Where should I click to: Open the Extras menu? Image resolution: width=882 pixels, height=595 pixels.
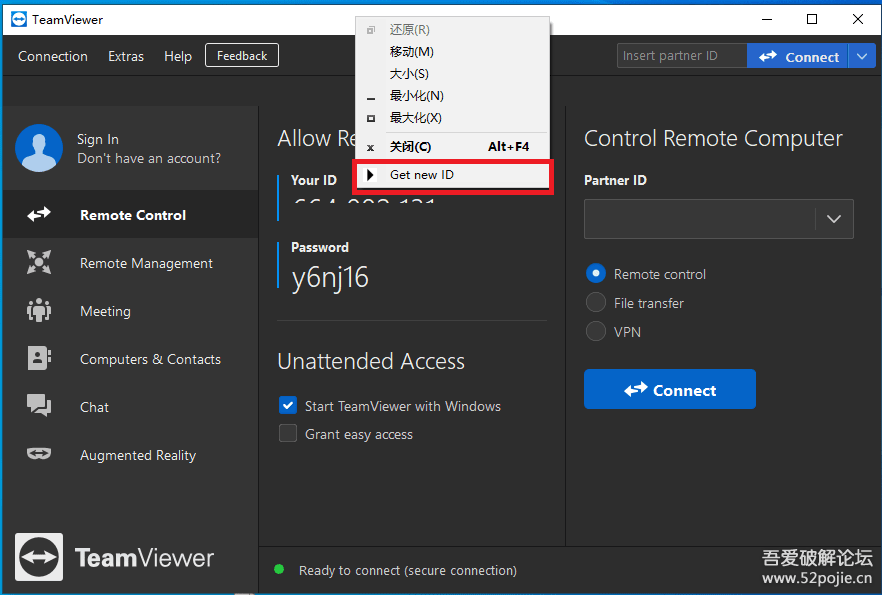[126, 57]
